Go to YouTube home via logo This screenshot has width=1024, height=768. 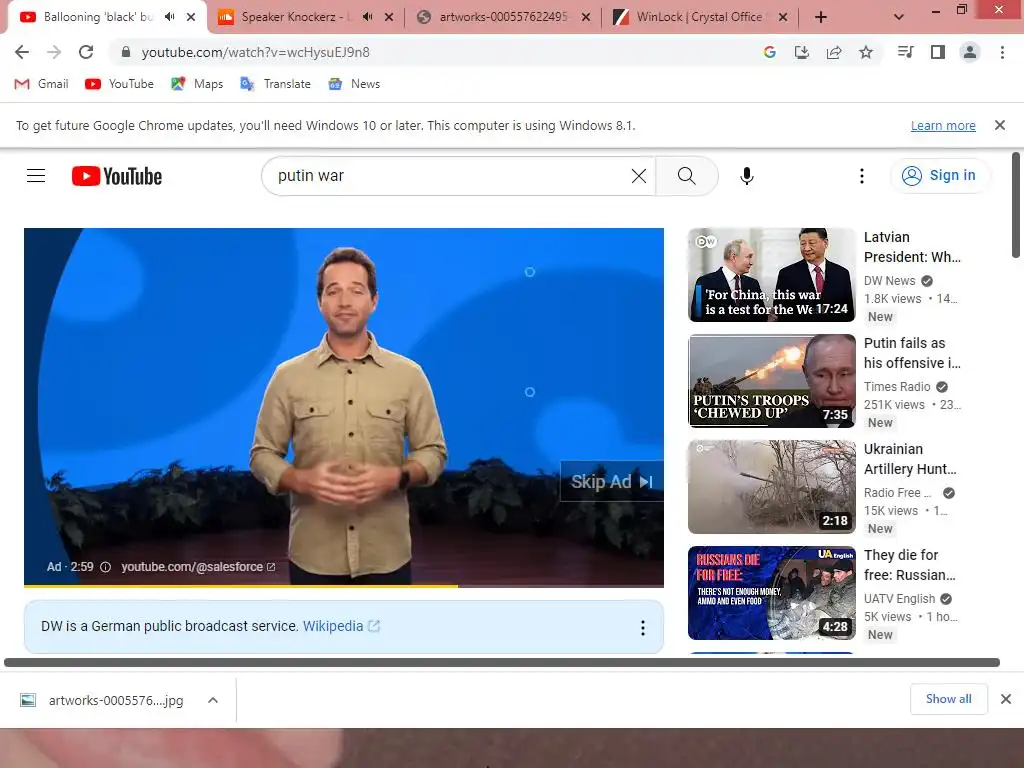117,176
